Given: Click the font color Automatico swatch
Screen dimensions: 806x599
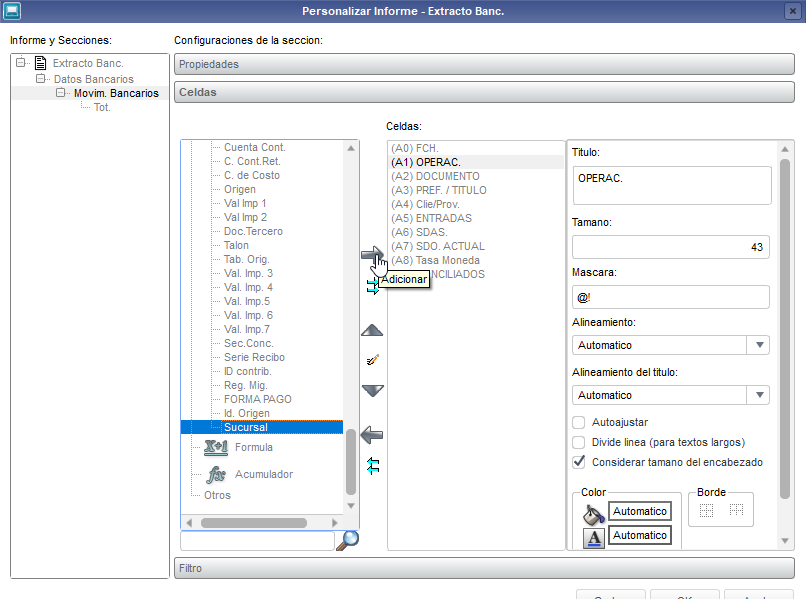Looking at the screenshot, I should (x=639, y=535).
